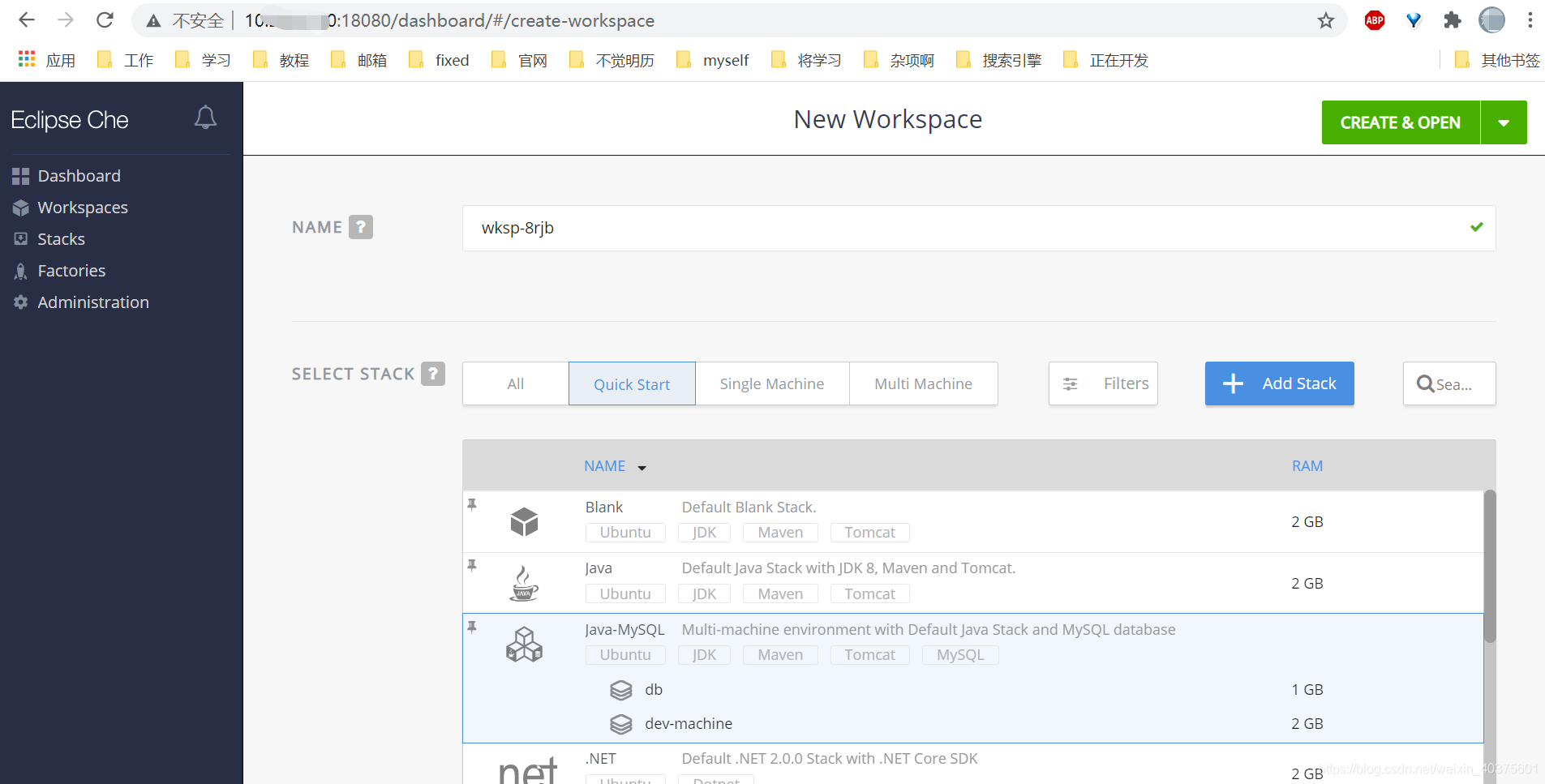This screenshot has width=1545, height=784.
Task: Switch to Multi Machine tab
Action: click(923, 383)
